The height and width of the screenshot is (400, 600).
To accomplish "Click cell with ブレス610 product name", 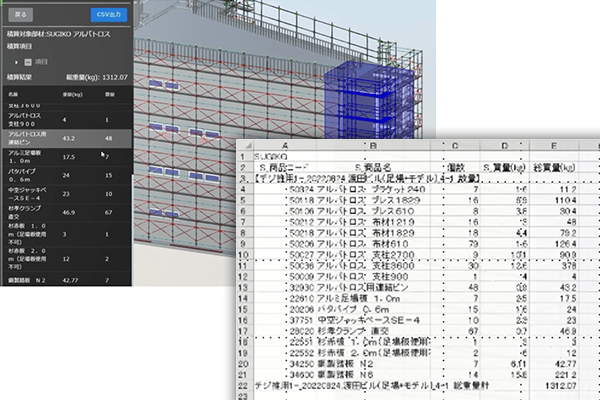I will [373, 211].
